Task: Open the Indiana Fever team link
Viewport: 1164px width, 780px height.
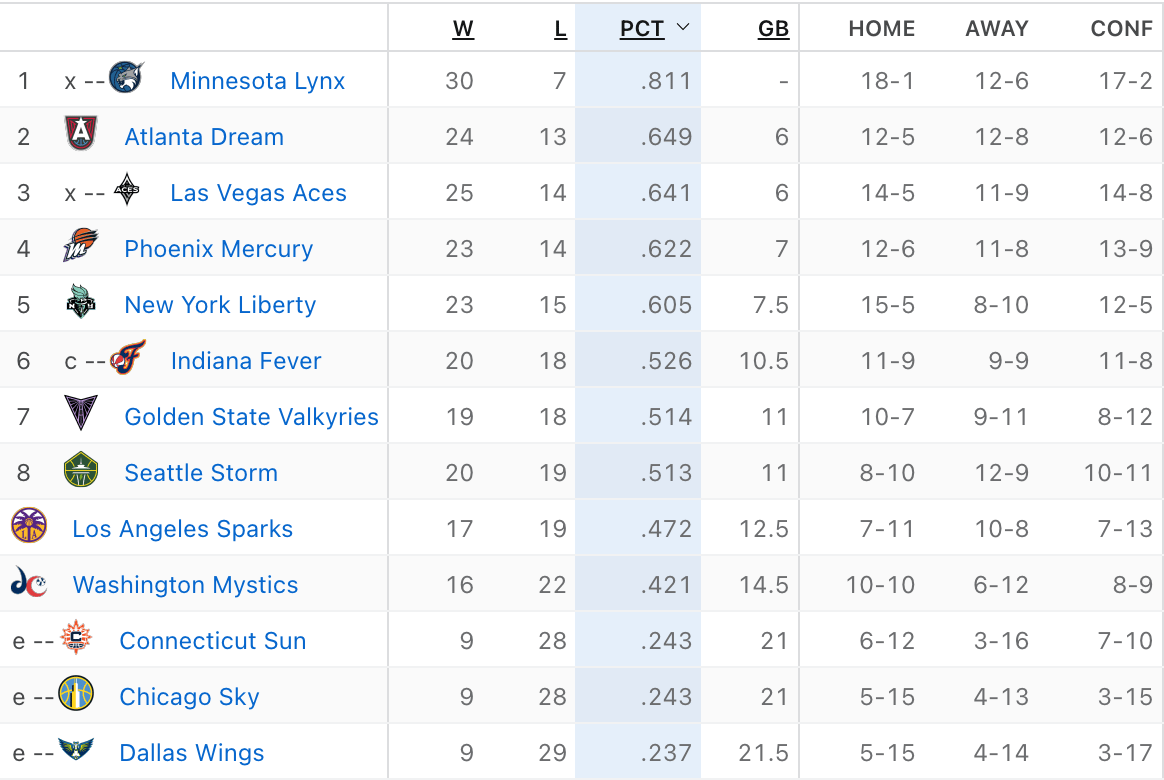Action: click(x=246, y=361)
